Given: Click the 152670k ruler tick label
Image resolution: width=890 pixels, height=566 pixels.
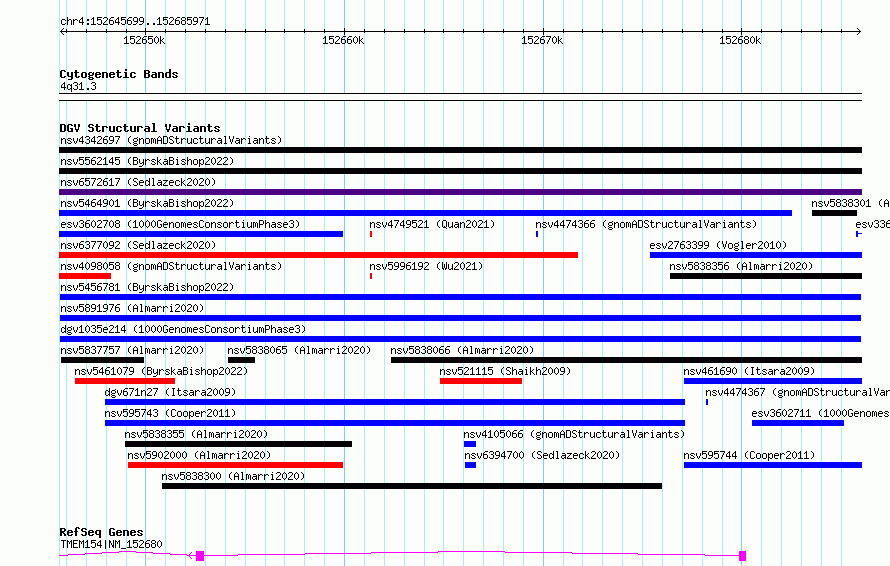Looking at the screenshot, I should (x=542, y=40).
